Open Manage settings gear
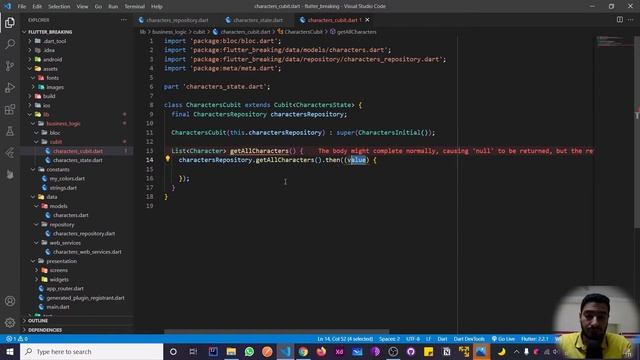Image resolution: width=640 pixels, height=360 pixels. (10, 323)
